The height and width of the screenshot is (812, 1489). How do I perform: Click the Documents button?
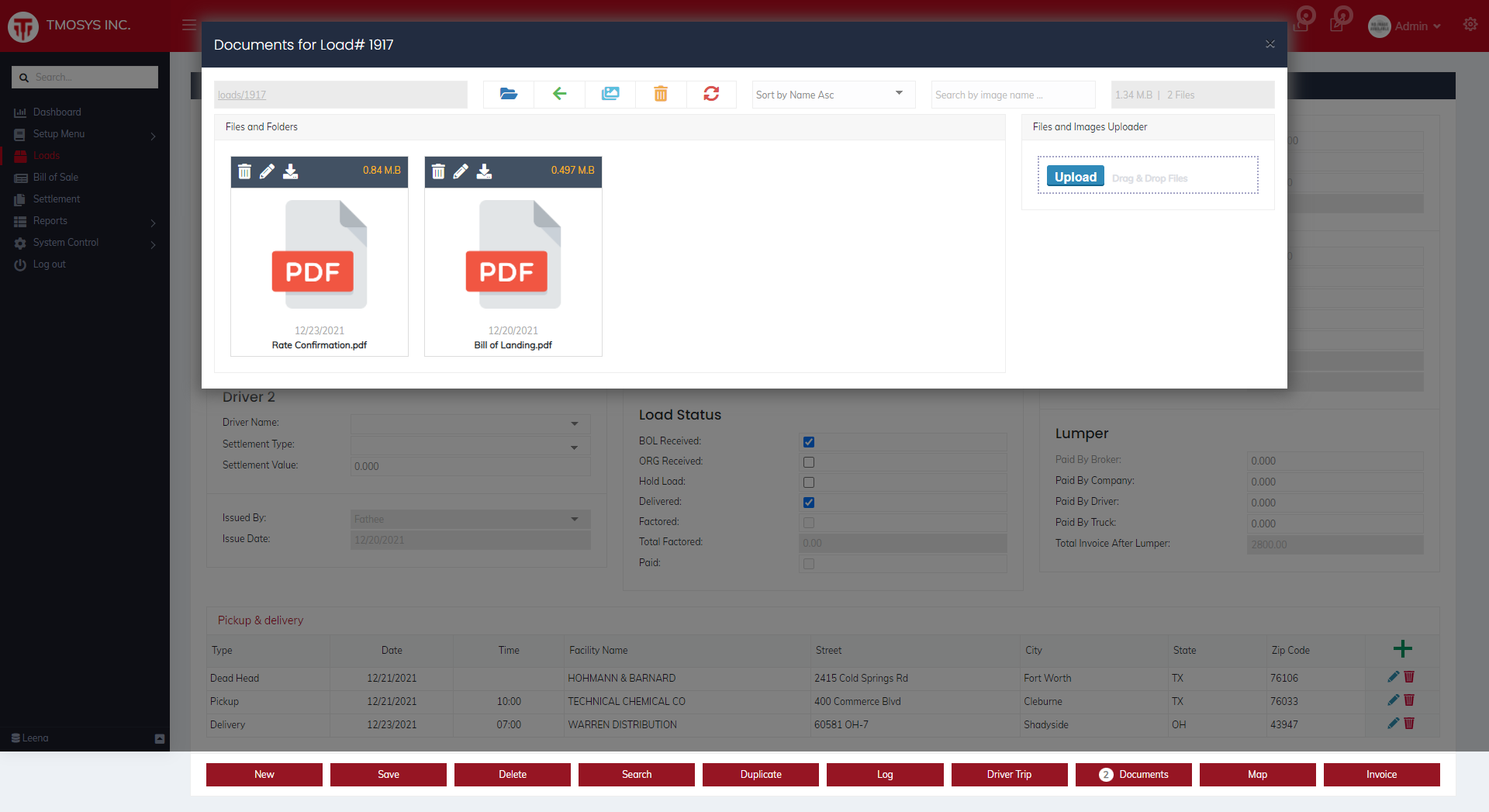tap(1133, 774)
